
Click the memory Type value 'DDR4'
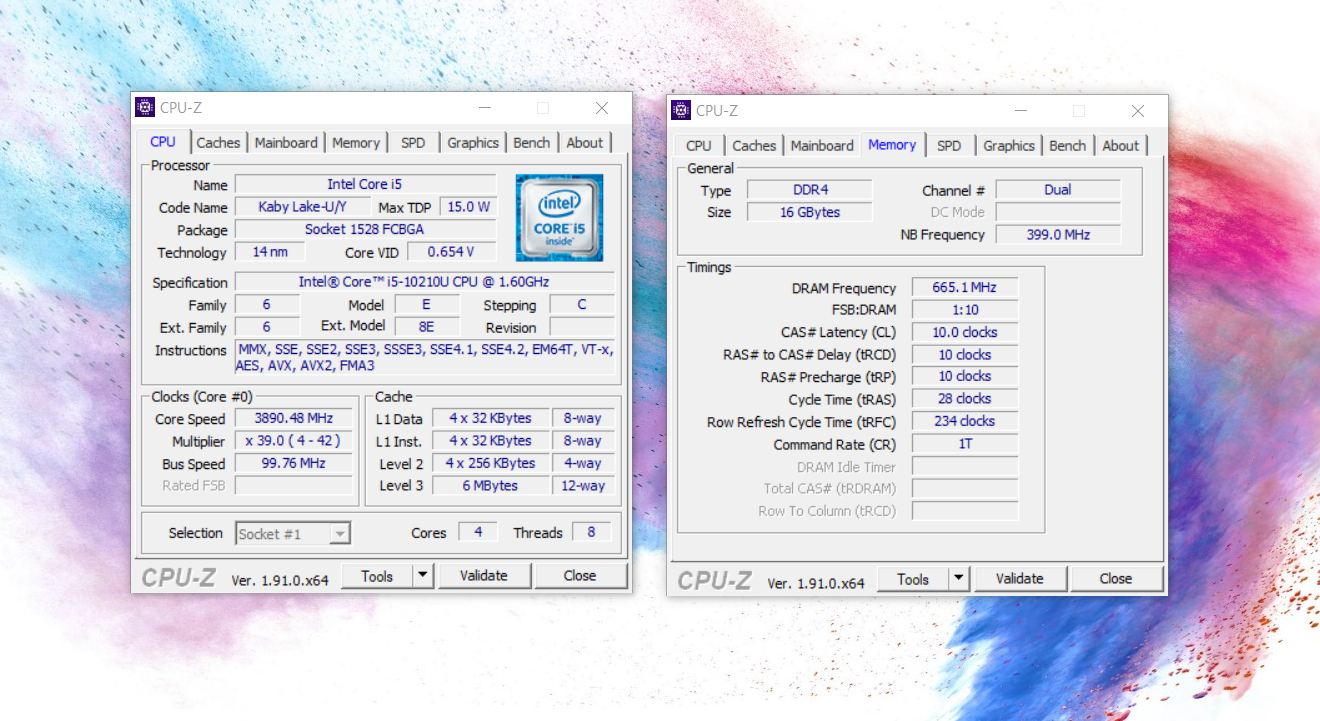point(810,190)
